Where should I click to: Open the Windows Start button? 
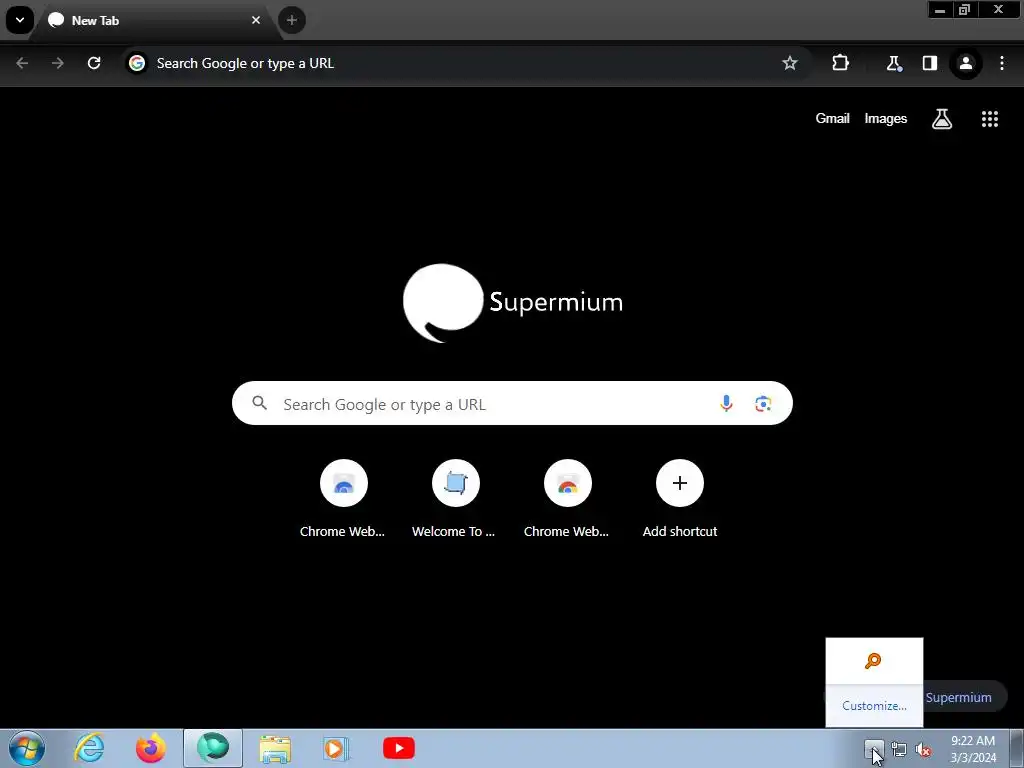27,748
